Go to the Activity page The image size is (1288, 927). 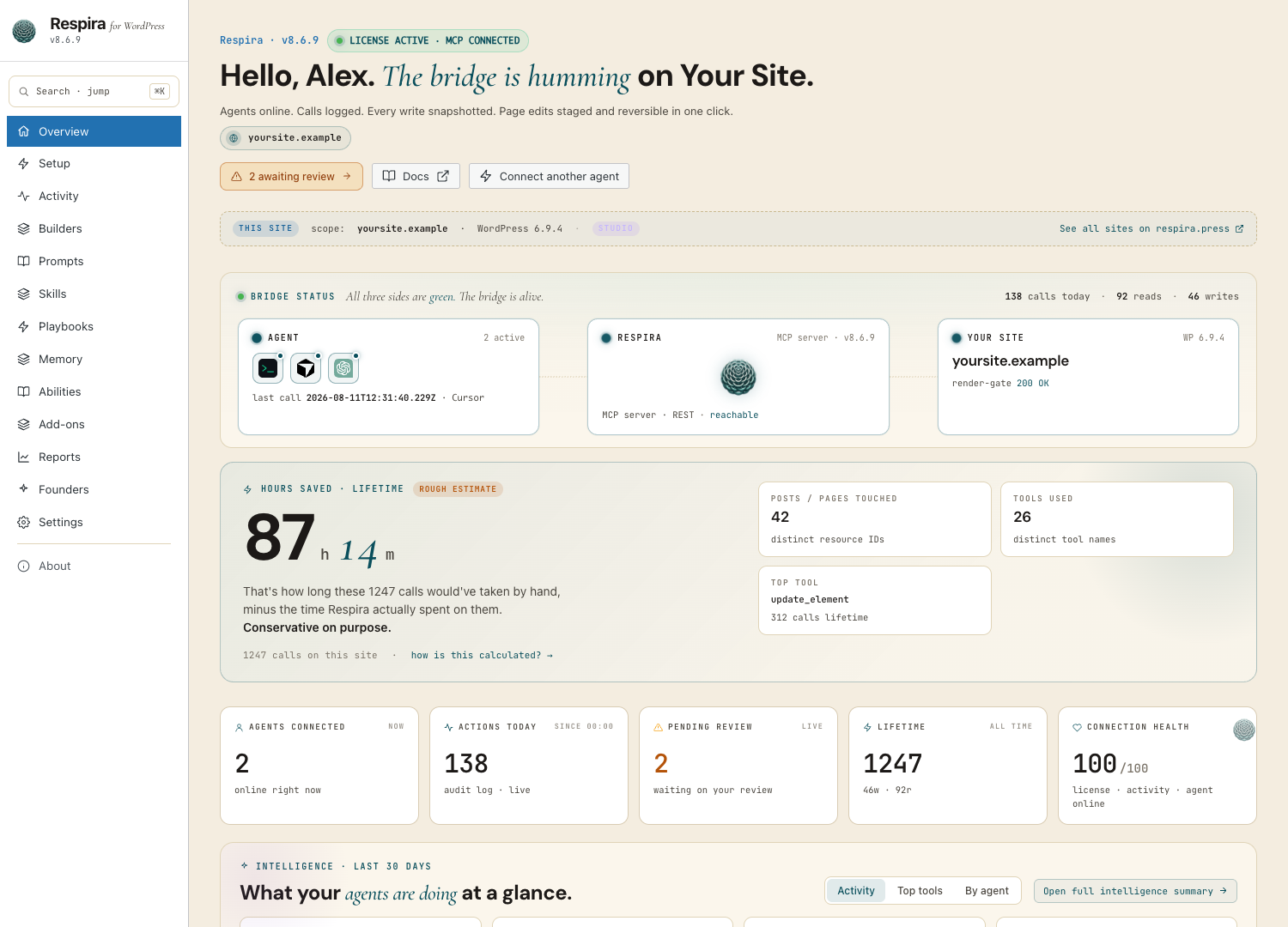(94, 197)
